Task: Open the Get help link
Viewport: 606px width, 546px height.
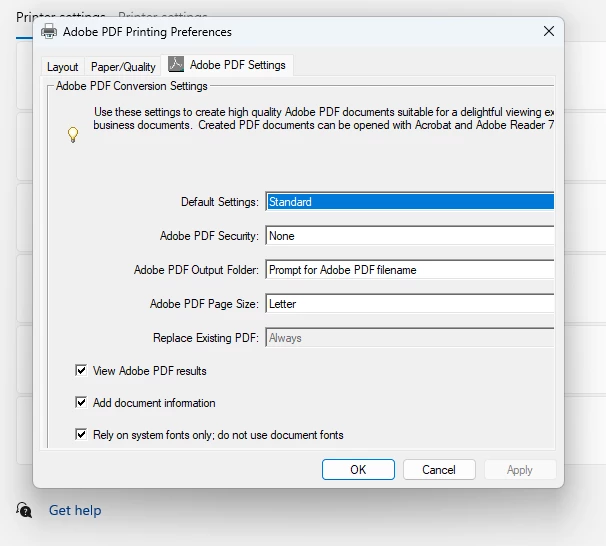Action: (x=75, y=510)
